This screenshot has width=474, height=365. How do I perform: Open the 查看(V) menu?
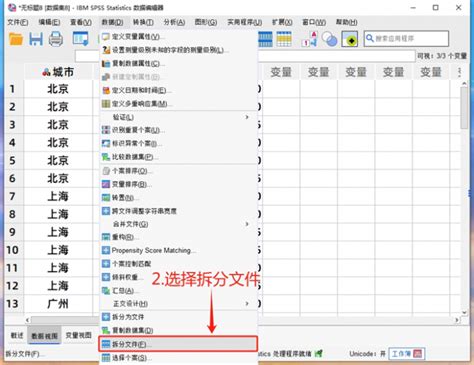81,22
